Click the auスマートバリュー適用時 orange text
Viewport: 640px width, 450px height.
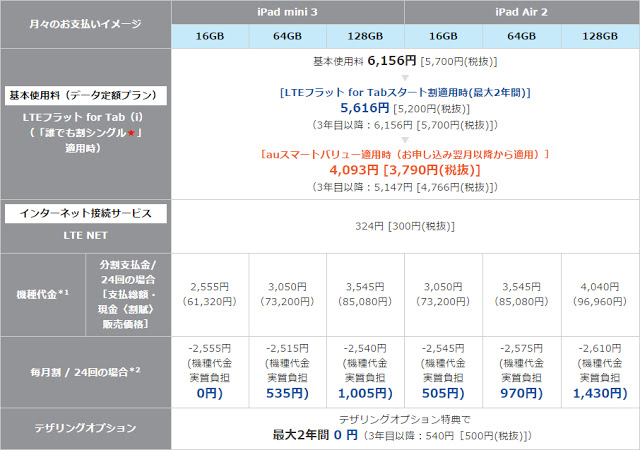405,154
